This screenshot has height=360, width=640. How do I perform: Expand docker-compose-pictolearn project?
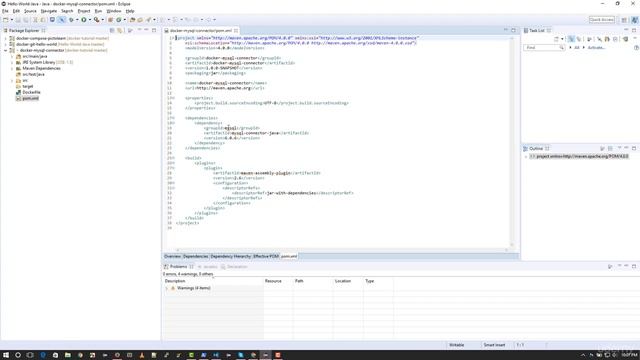point(6,38)
